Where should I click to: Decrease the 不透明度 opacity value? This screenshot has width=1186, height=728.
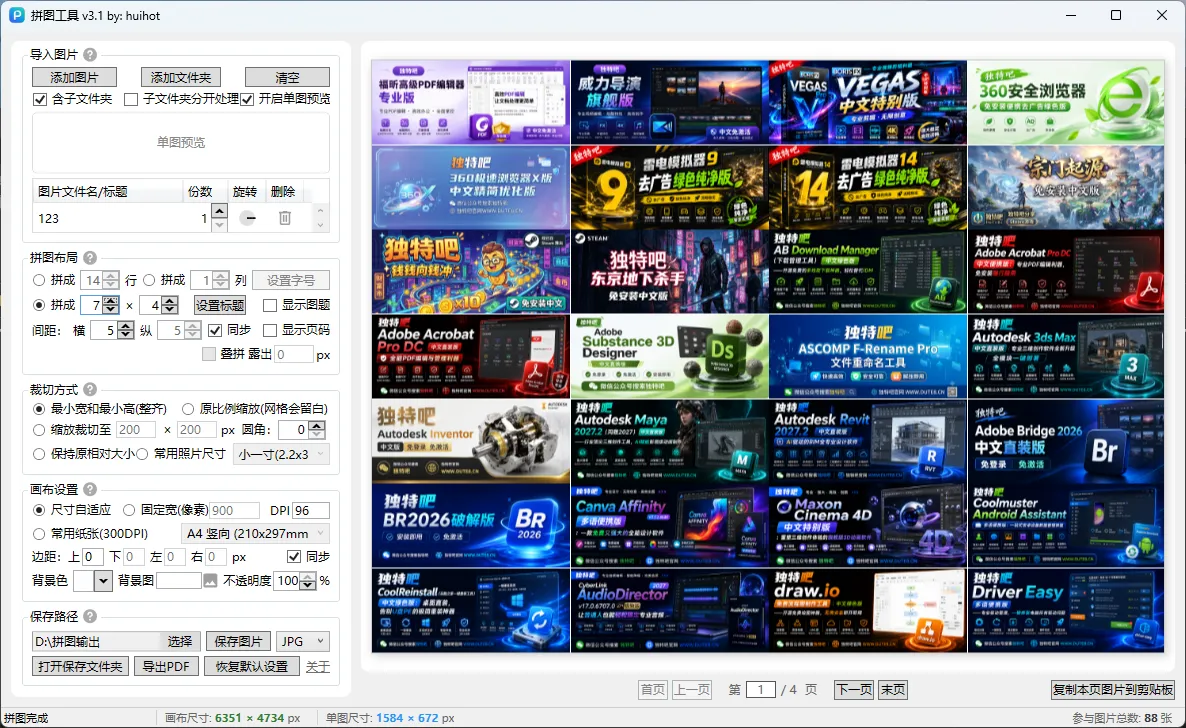point(307,585)
